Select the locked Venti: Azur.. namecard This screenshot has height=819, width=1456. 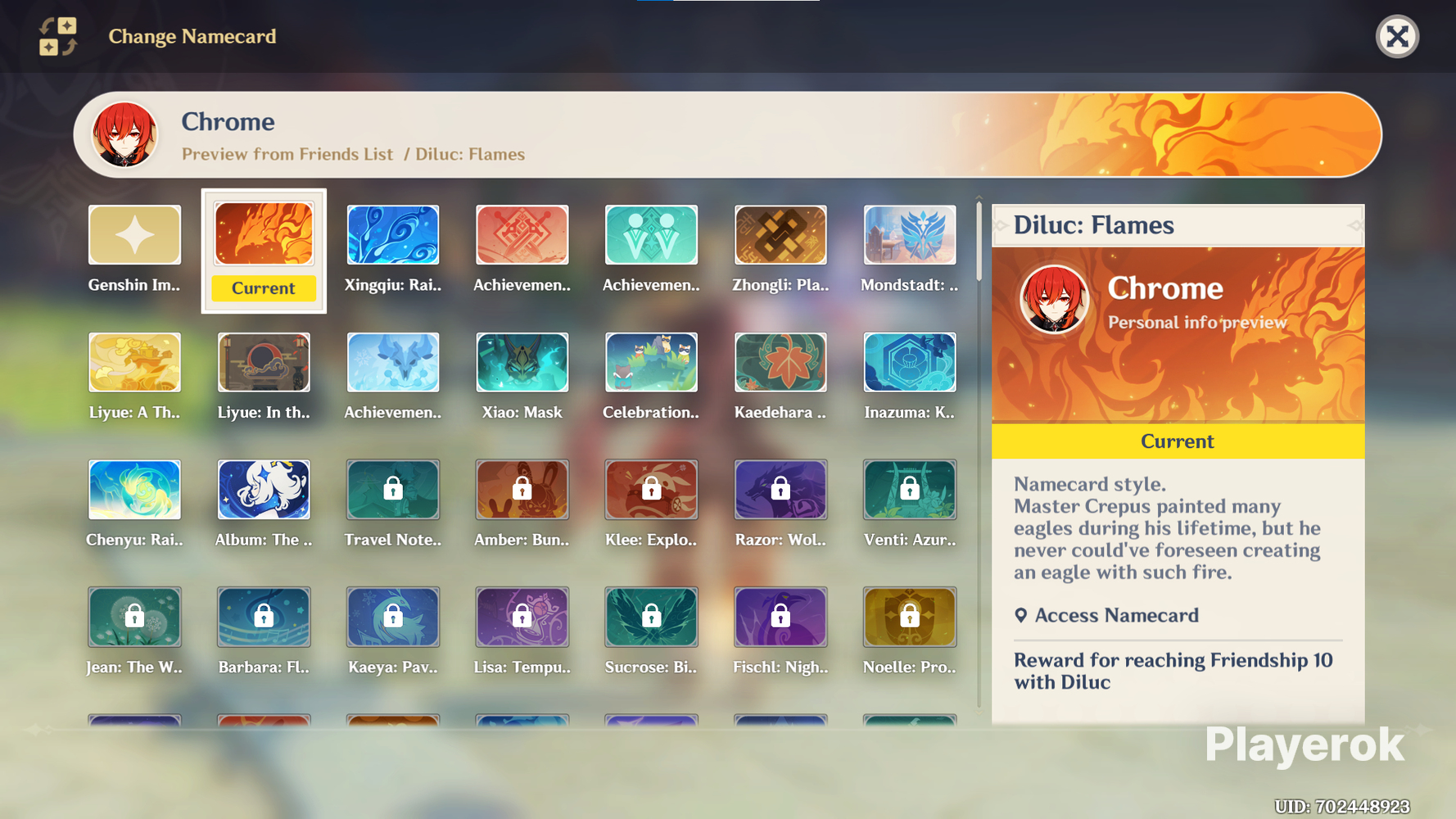pos(910,490)
